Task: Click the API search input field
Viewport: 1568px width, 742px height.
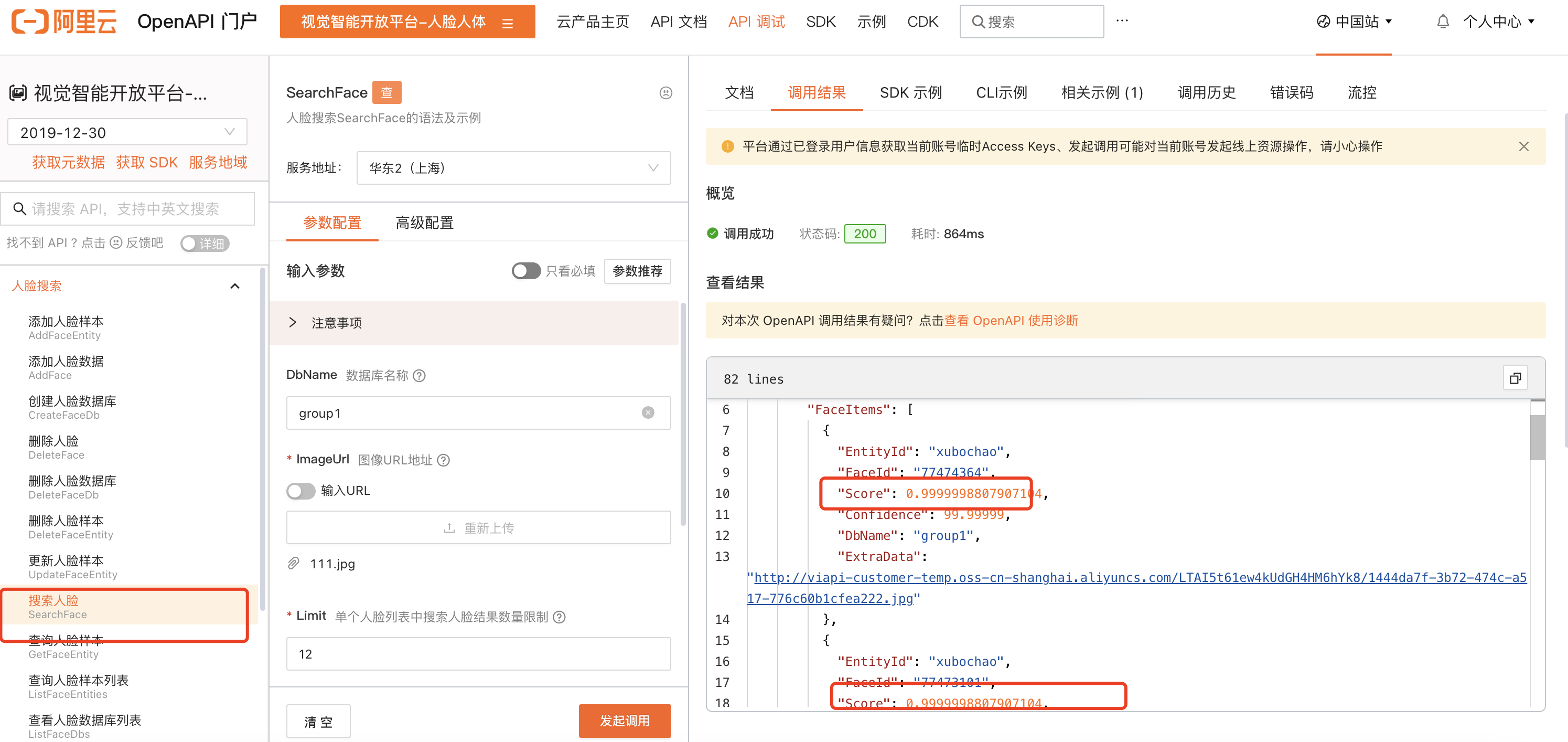Action: coord(127,209)
